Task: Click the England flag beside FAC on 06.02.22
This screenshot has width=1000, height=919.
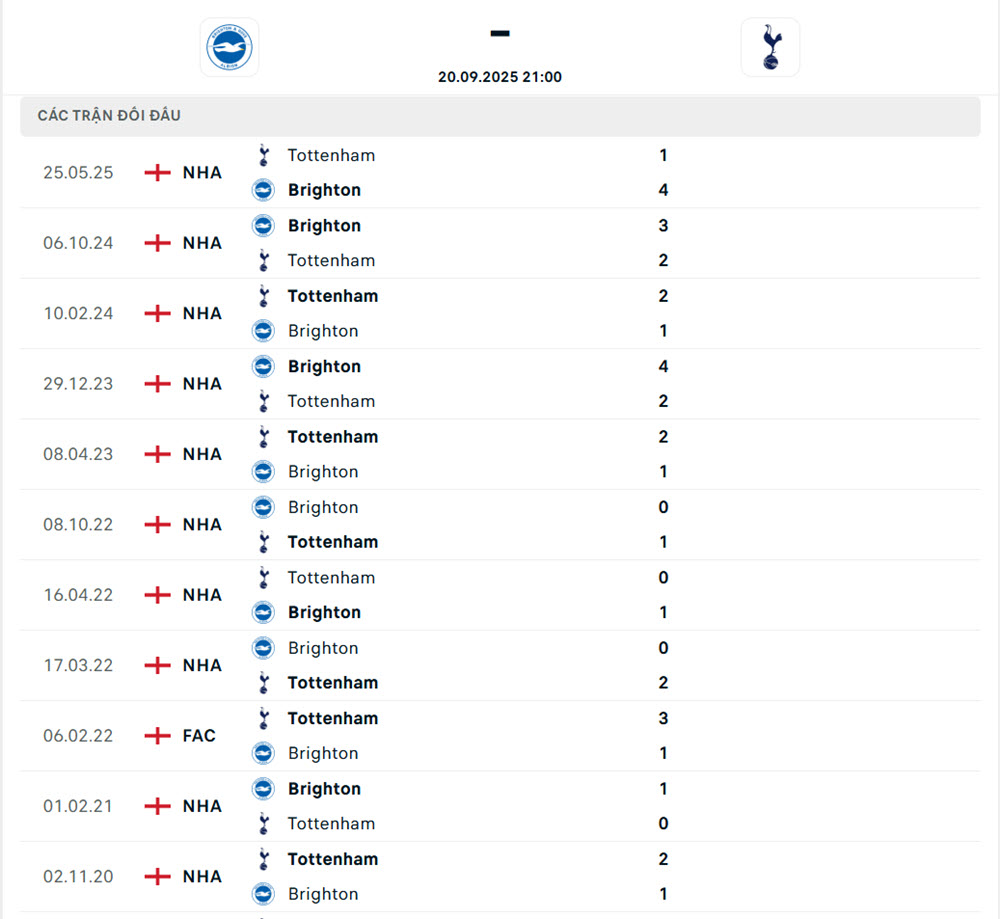Action: (157, 736)
